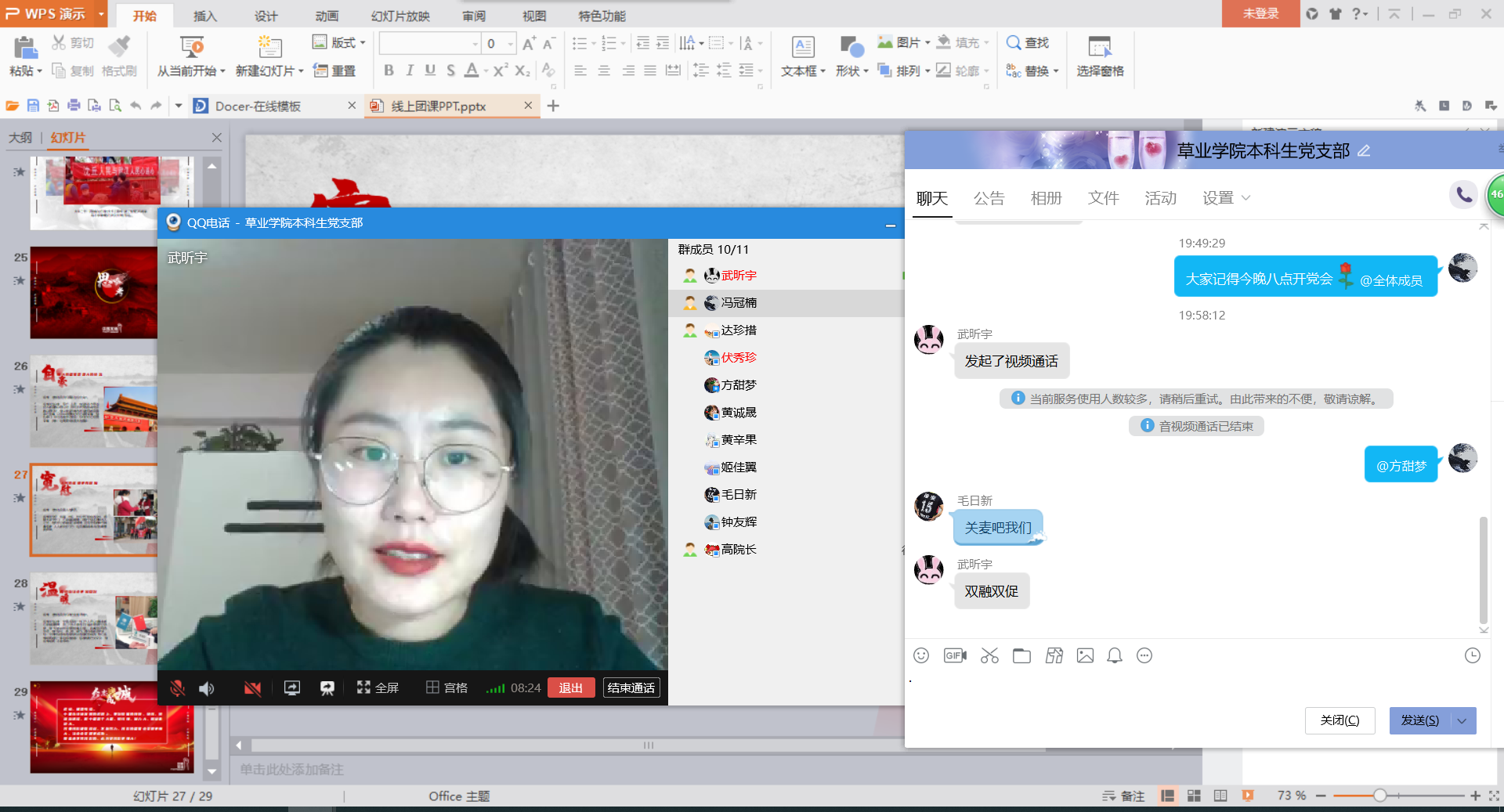This screenshot has width=1504, height=812.
Task: Open the send image icon in chat
Action: click(x=1085, y=656)
